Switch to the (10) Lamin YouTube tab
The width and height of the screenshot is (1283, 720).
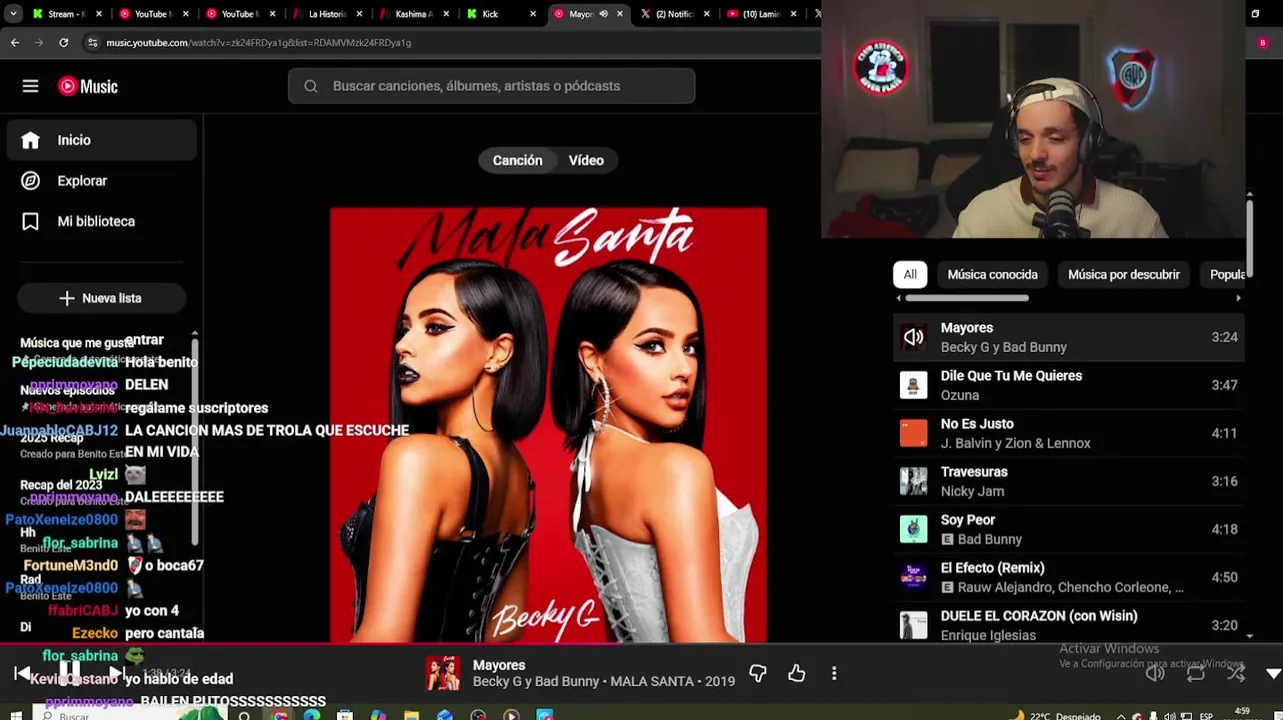point(761,14)
